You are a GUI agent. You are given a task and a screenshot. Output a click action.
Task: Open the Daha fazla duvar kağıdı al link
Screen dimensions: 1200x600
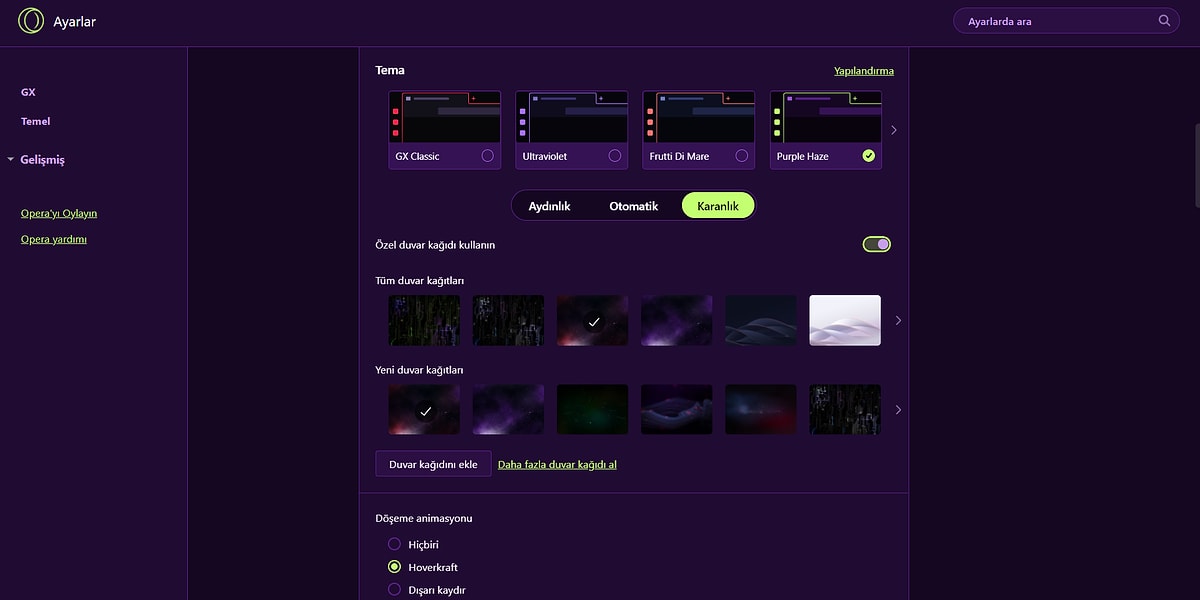click(557, 464)
